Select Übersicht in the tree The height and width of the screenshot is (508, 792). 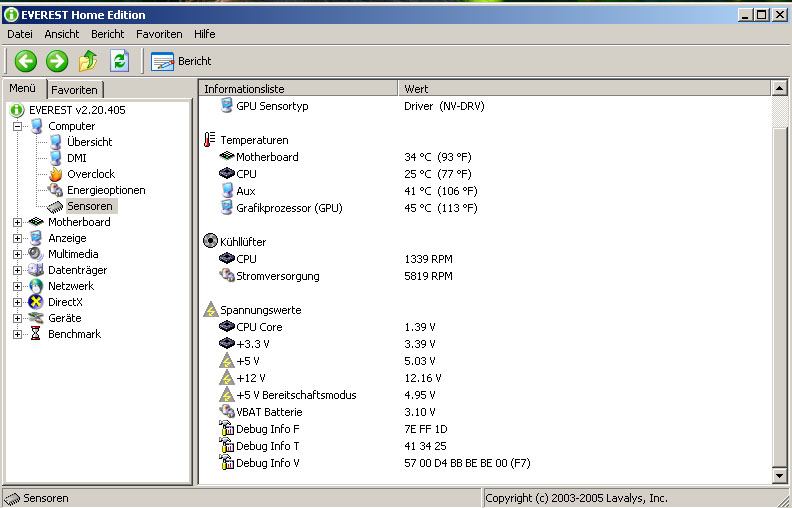point(89,142)
